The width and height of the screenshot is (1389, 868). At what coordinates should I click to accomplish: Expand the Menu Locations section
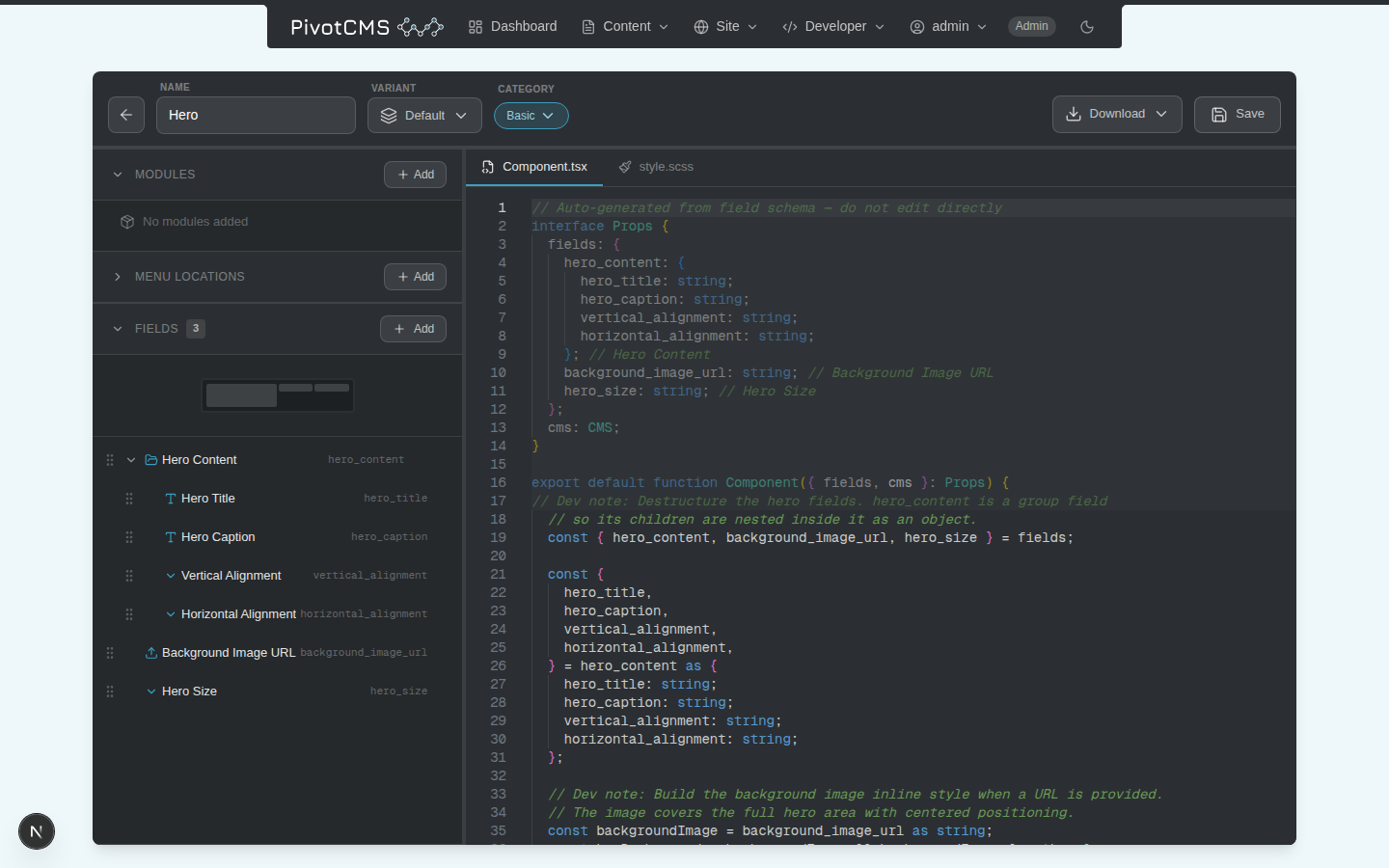coord(118,277)
